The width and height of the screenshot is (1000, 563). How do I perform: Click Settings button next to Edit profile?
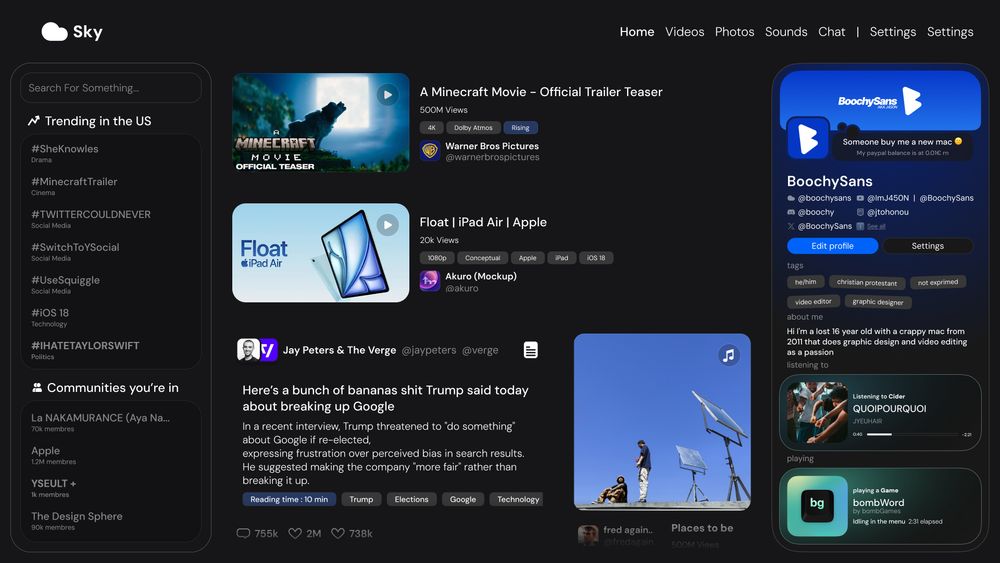[x=927, y=245]
